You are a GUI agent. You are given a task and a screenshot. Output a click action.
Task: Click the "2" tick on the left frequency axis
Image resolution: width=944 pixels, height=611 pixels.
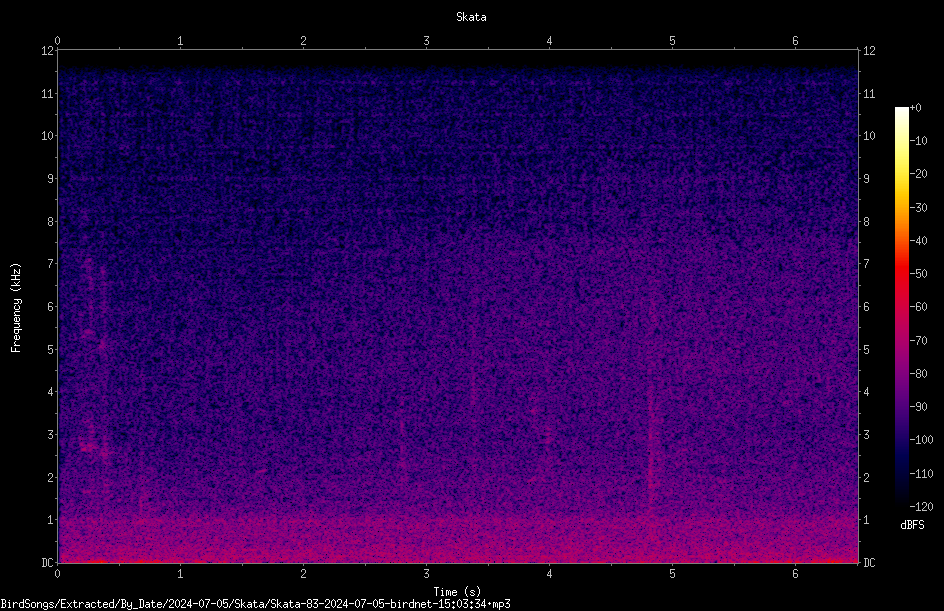tap(50, 477)
